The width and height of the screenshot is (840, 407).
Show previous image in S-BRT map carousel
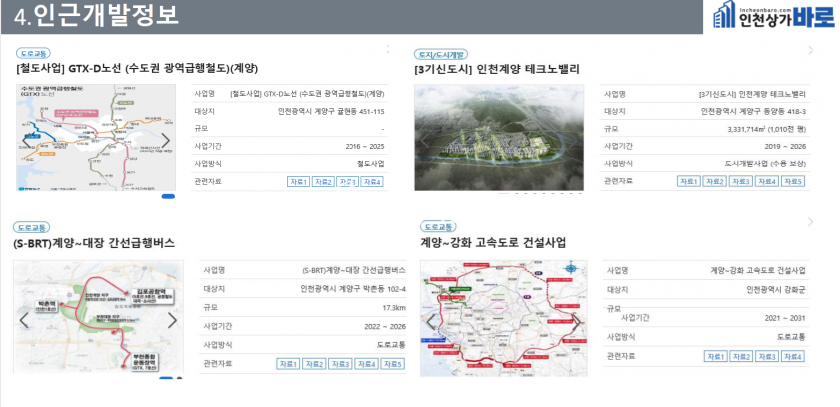point(24,320)
